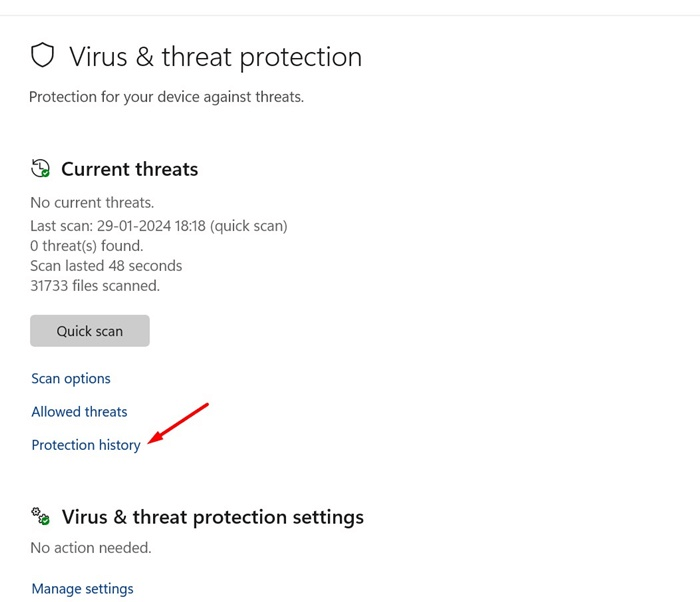Screen dimensions: 700x602
Task: Click the shield icon beside the page title
Action: (x=42, y=56)
